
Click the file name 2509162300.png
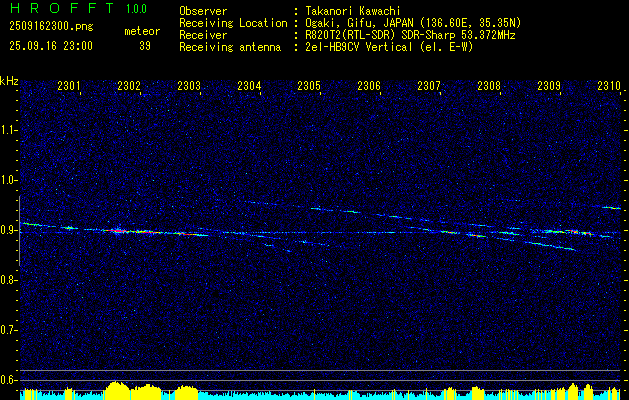tap(51, 27)
